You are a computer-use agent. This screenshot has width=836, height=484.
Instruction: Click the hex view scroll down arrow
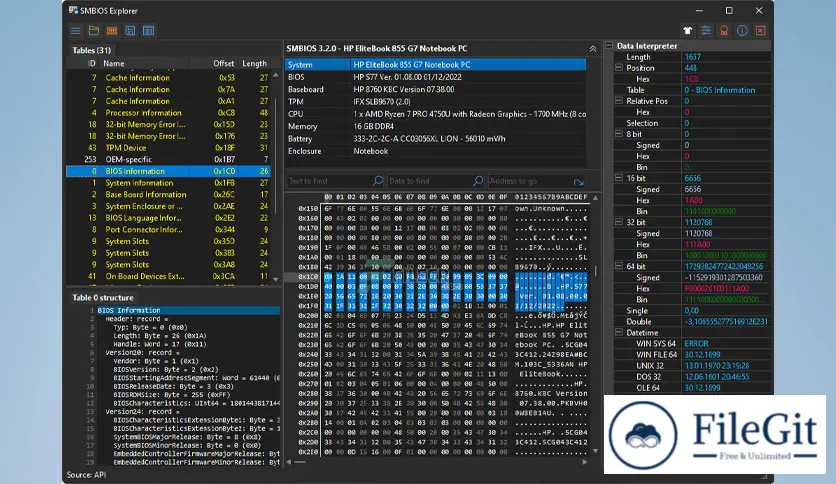(596, 451)
